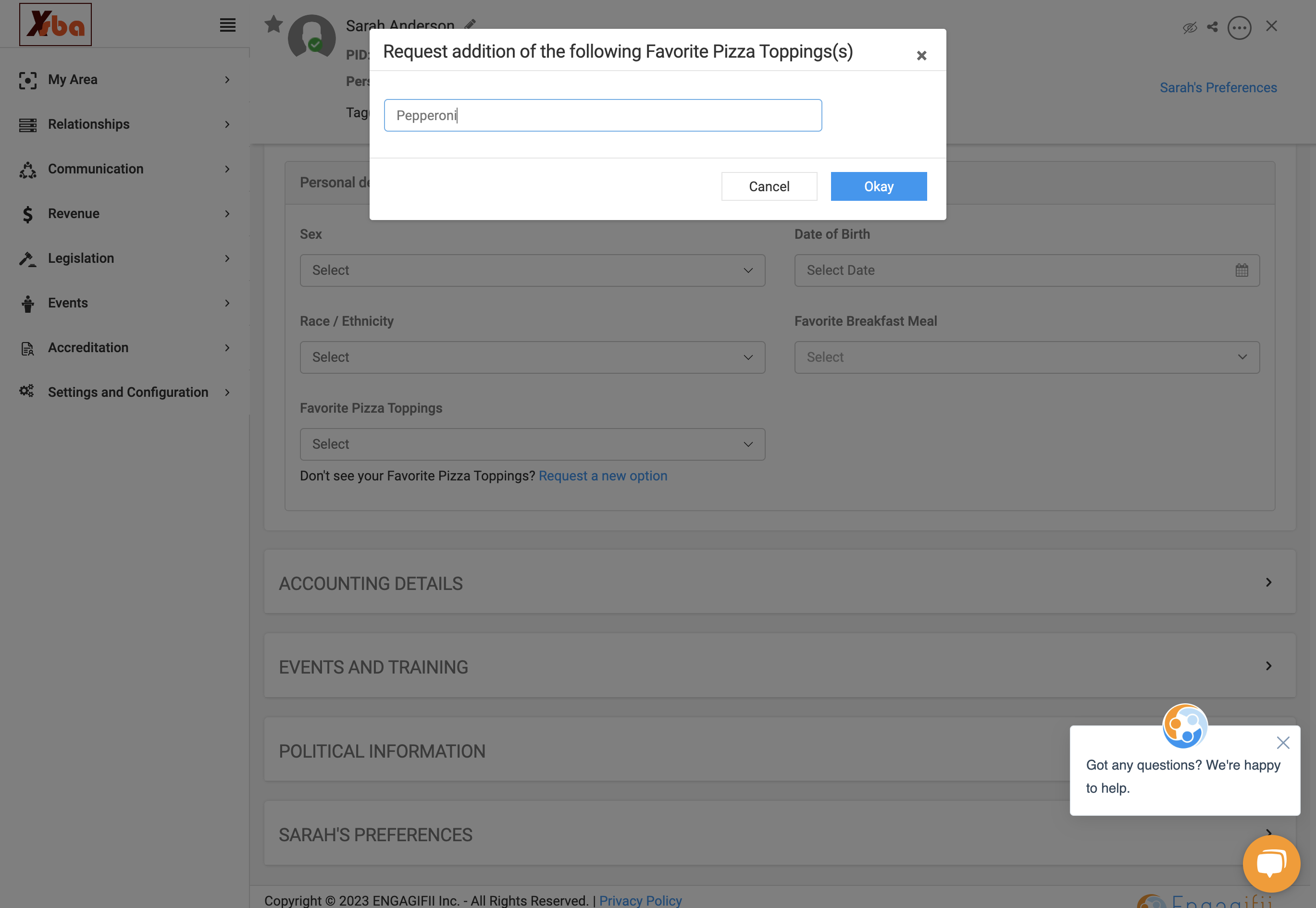This screenshot has height=908, width=1316.
Task: Click the Accreditation document icon
Action: (27, 348)
